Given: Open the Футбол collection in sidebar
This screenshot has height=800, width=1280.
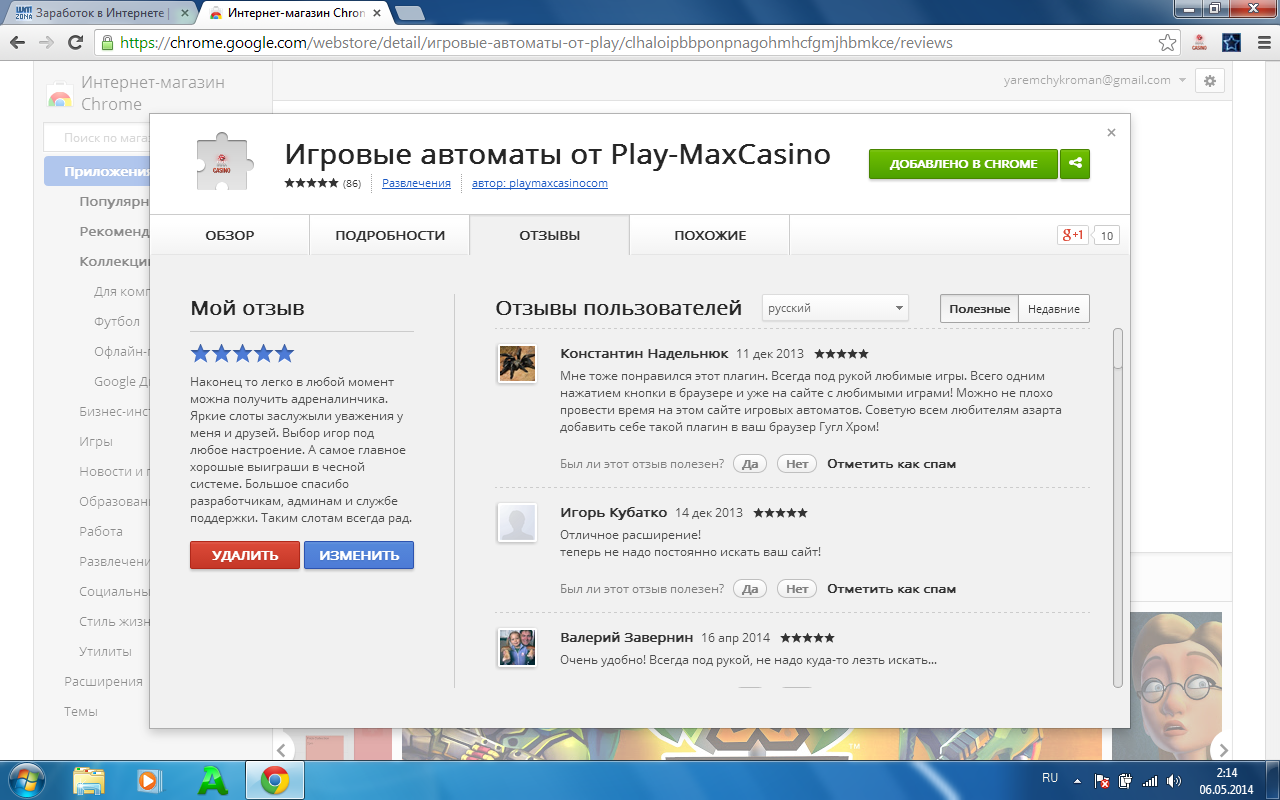Looking at the screenshot, I should (x=117, y=322).
